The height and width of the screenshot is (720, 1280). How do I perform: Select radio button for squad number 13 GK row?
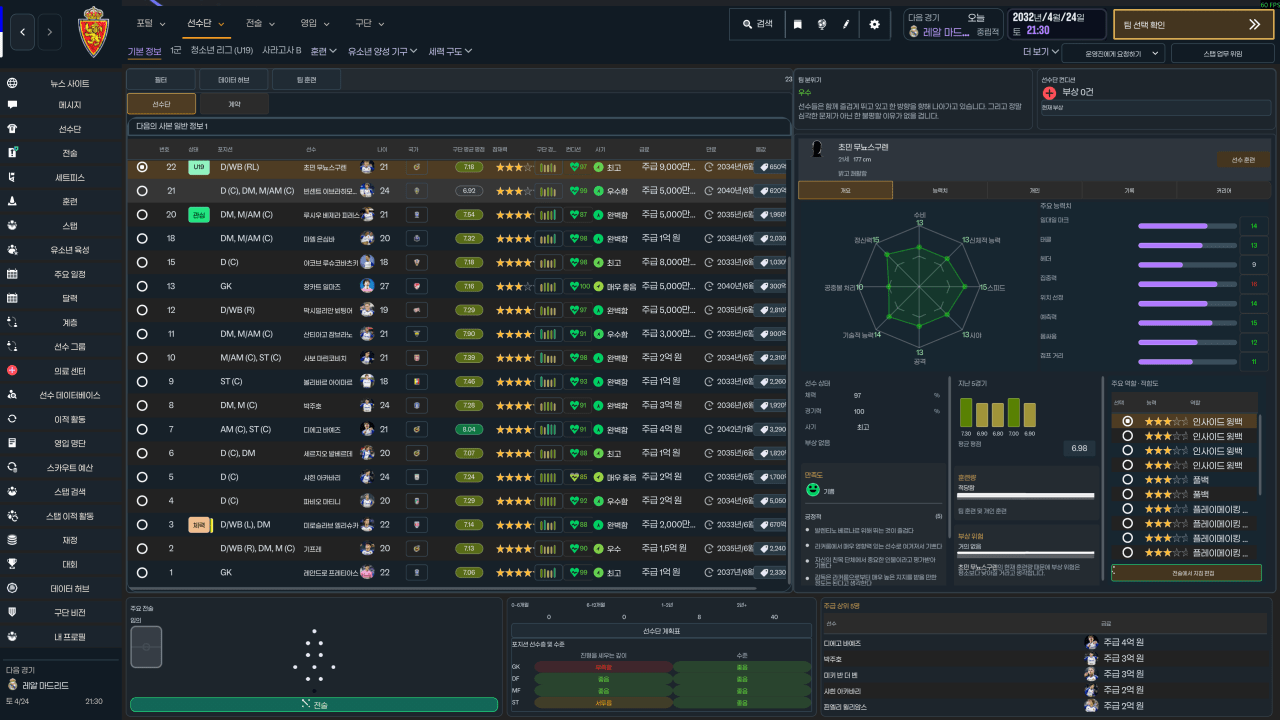pos(142,286)
